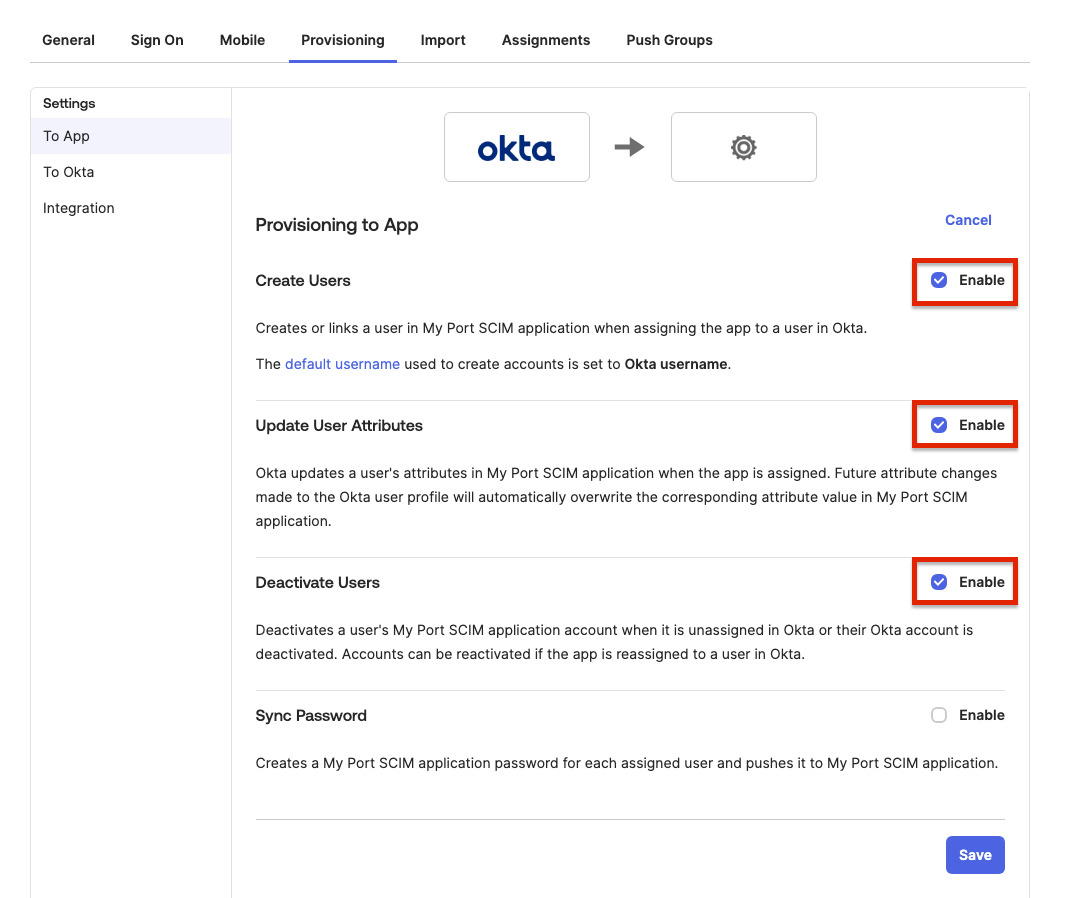
Task: Go to the Mobile tab
Action: [x=242, y=40]
